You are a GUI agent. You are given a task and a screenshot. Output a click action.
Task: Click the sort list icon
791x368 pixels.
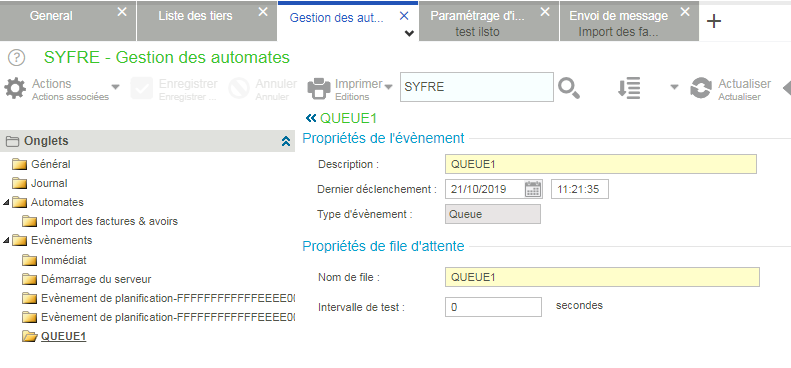[x=629, y=88]
